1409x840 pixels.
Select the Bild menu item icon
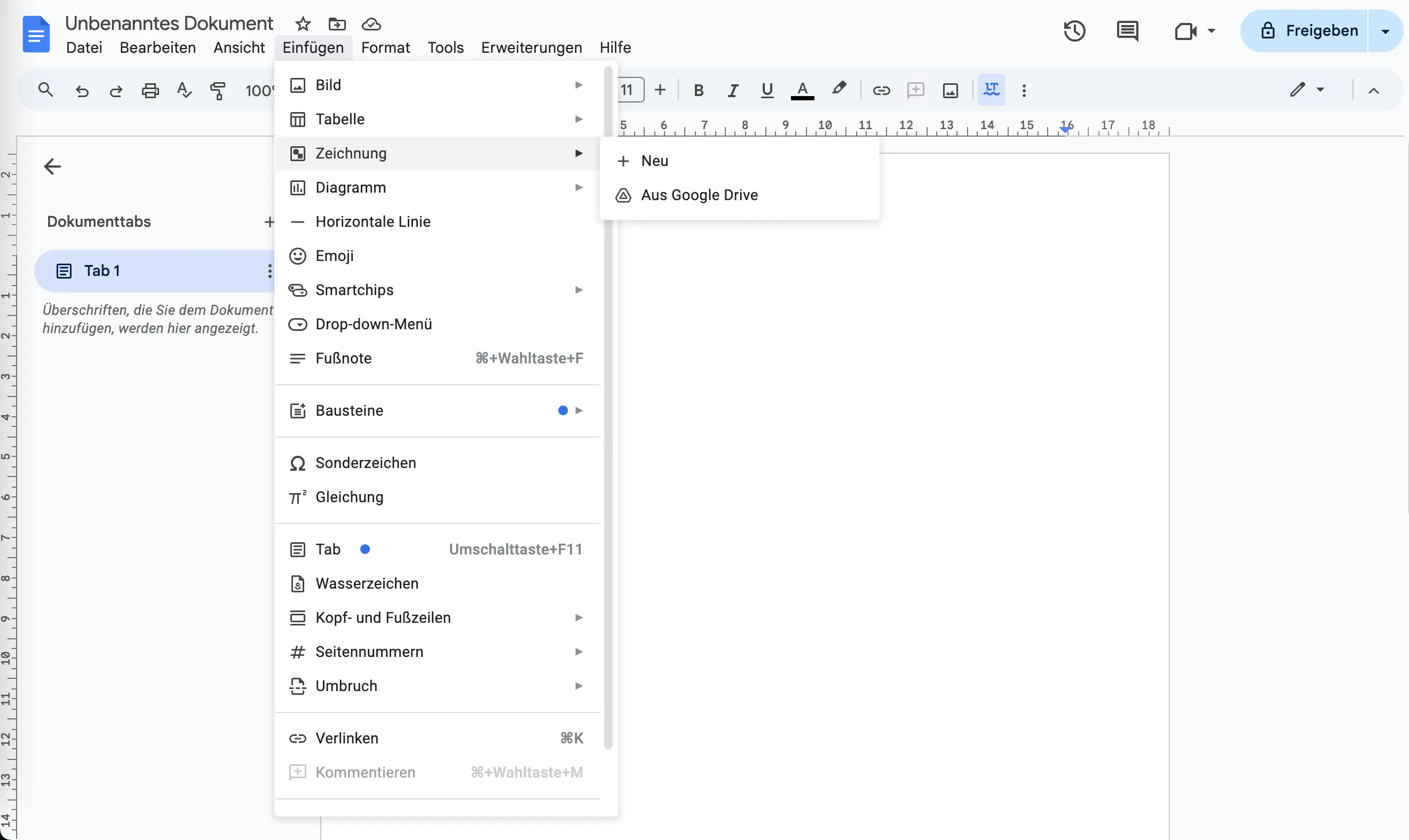click(x=298, y=84)
